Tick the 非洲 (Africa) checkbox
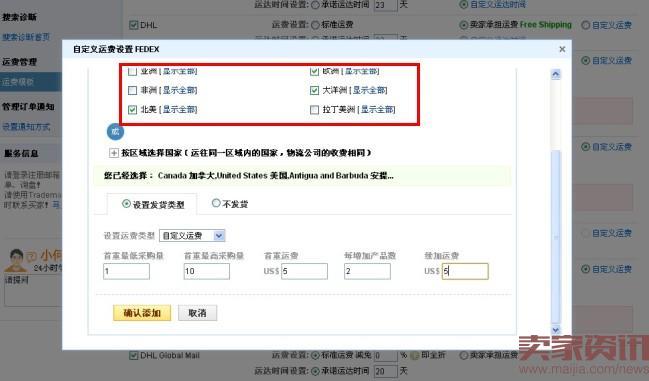 click(132, 90)
